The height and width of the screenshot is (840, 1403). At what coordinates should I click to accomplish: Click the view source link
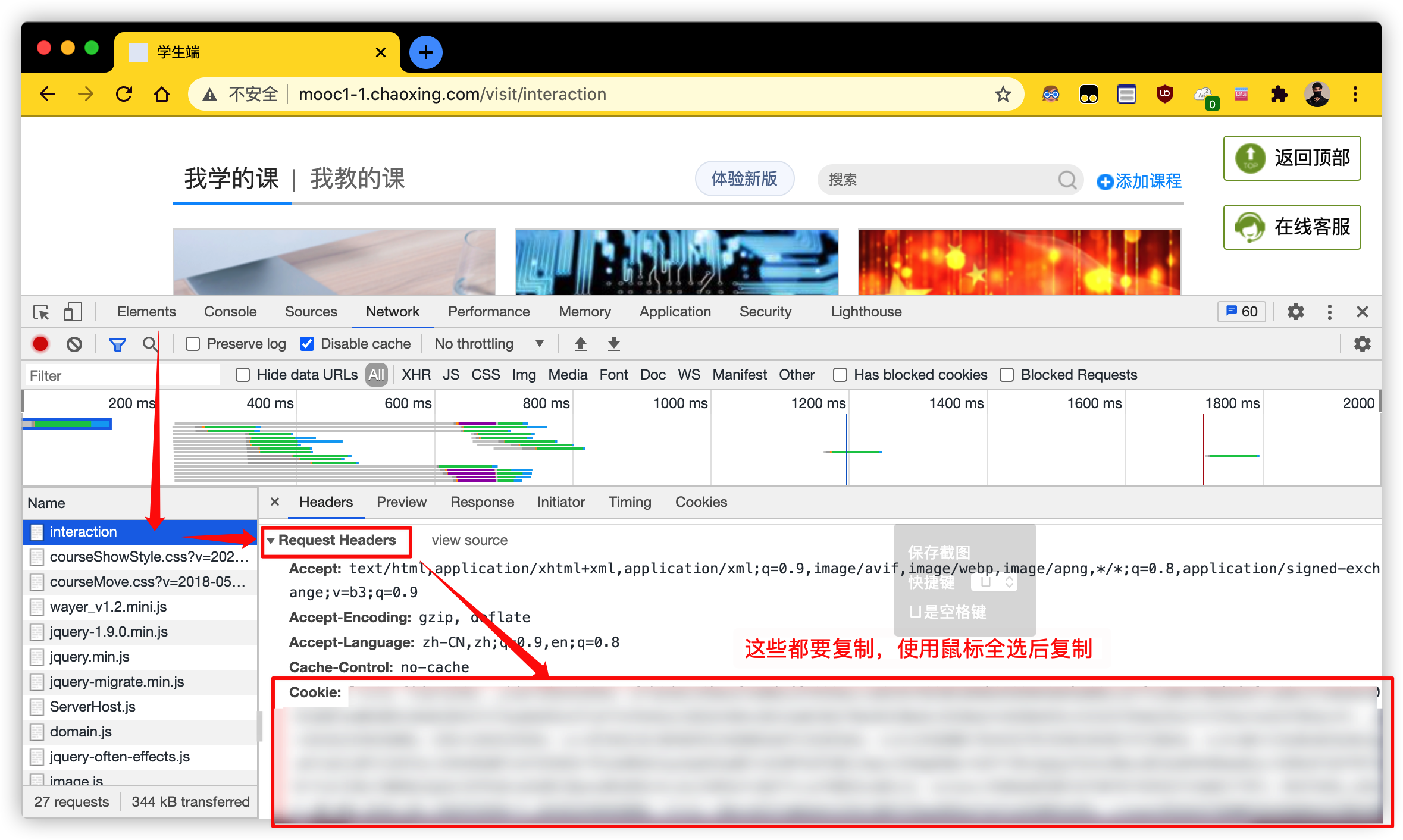tap(469, 540)
